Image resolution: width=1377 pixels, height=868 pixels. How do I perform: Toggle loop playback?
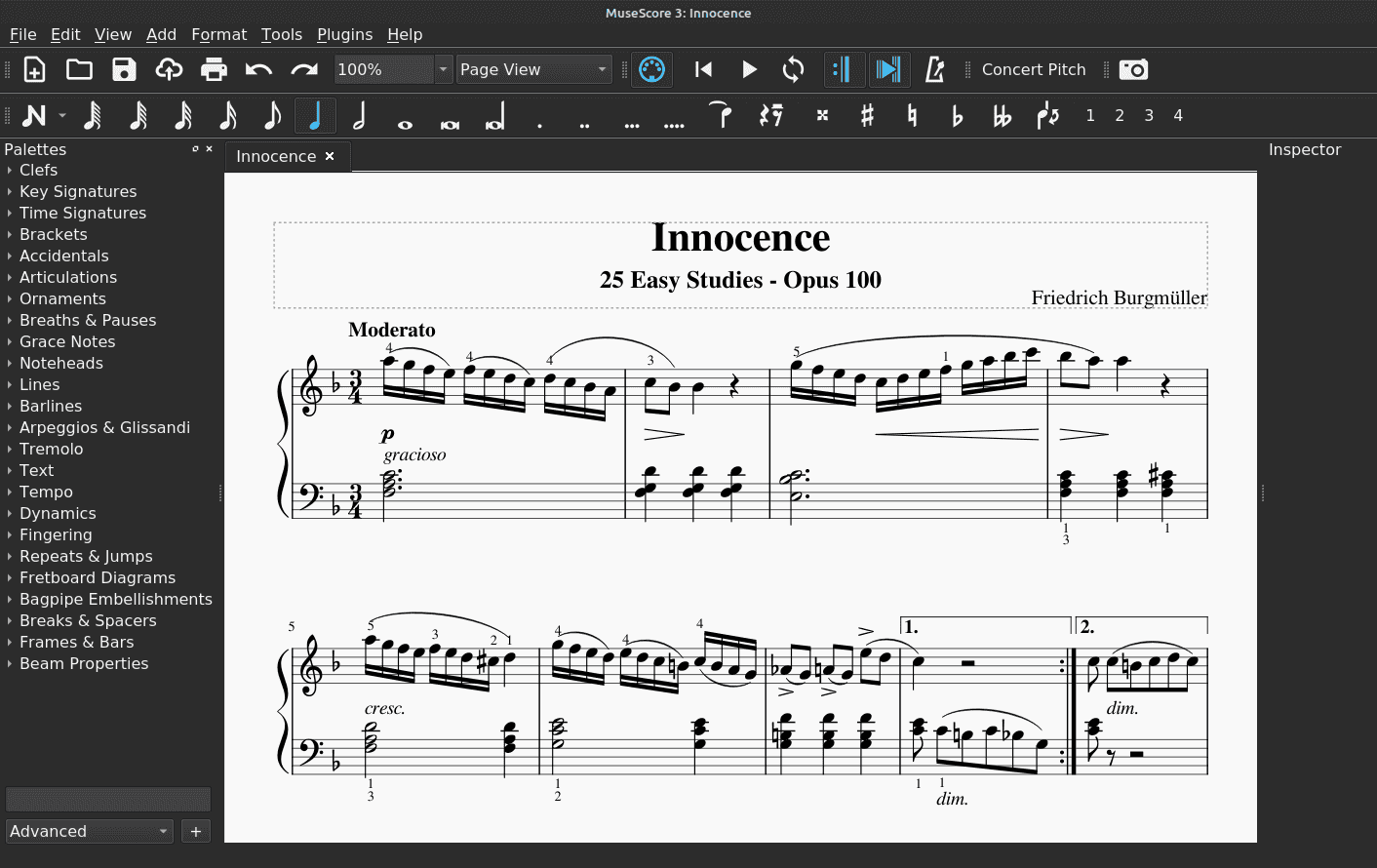coord(794,69)
